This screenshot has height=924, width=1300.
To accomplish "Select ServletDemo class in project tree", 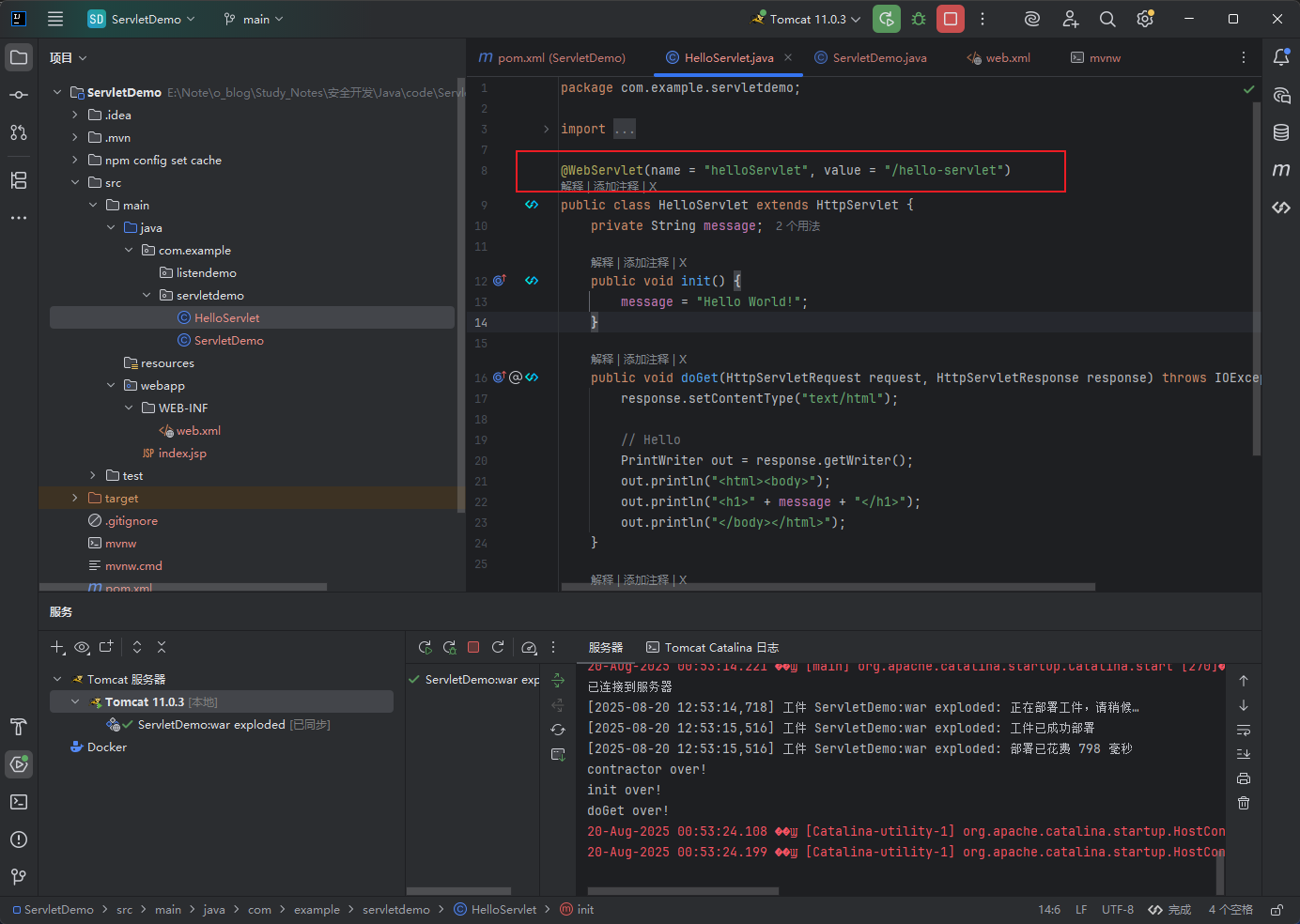I will 228,341.
